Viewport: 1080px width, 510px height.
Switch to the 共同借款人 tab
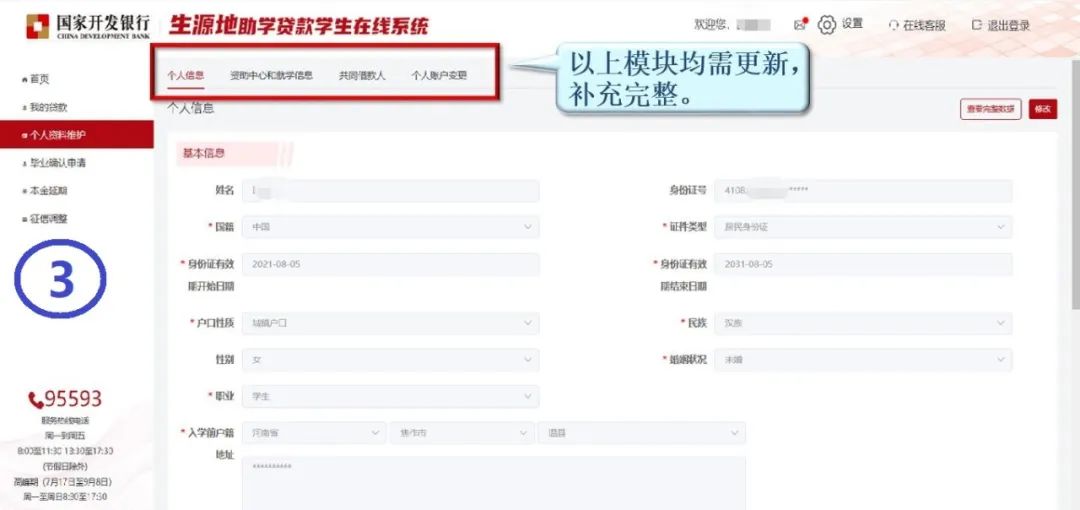point(361,75)
